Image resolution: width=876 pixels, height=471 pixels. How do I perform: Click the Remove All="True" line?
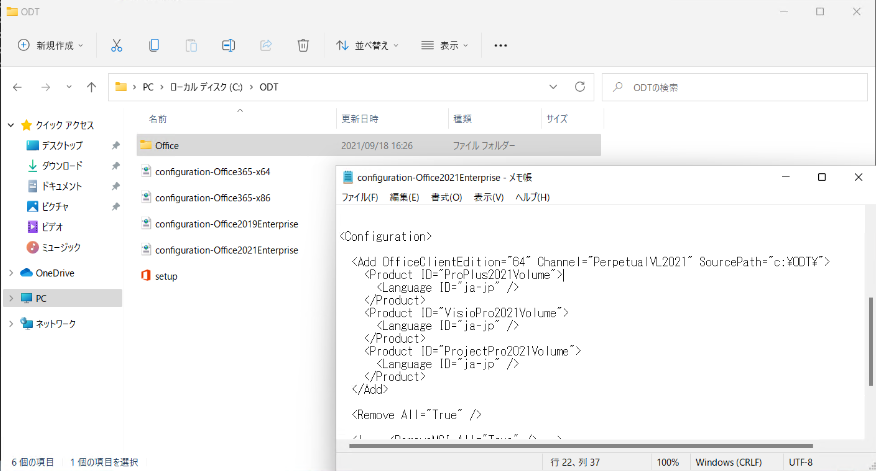click(x=416, y=415)
